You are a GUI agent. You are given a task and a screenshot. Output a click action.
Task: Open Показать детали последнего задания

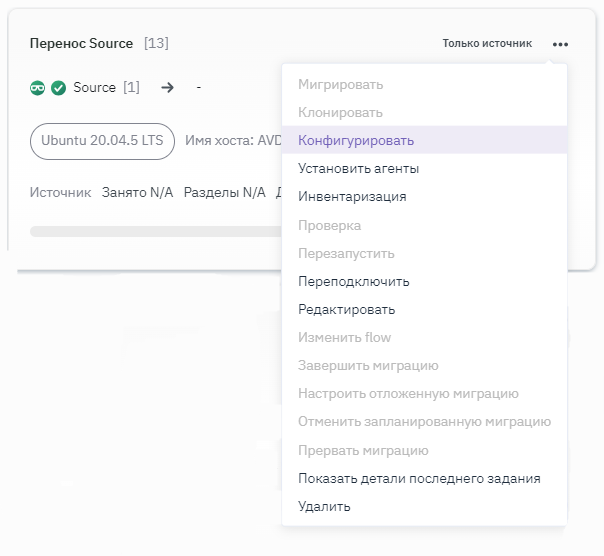419,478
